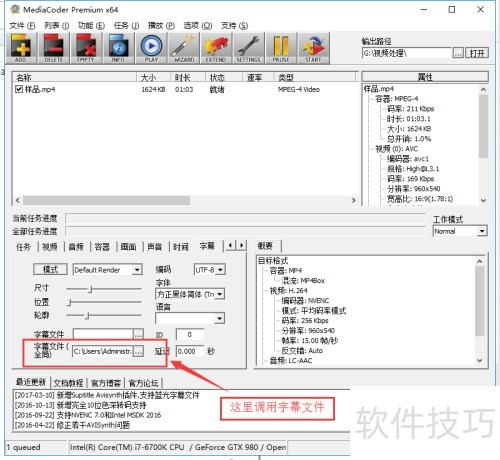Viewport: 500px width, 460px height.
Task: Switch to the 音频 tab
Action: [76, 247]
